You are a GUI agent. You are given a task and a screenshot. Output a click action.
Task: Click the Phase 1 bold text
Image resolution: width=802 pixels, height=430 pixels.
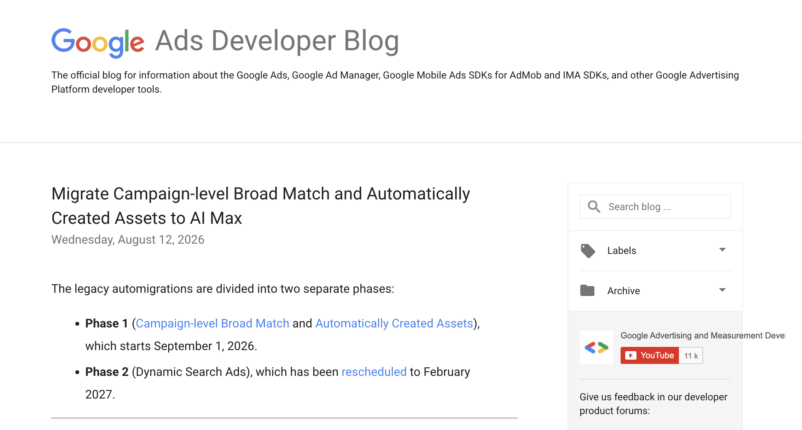pyautogui.click(x=106, y=323)
